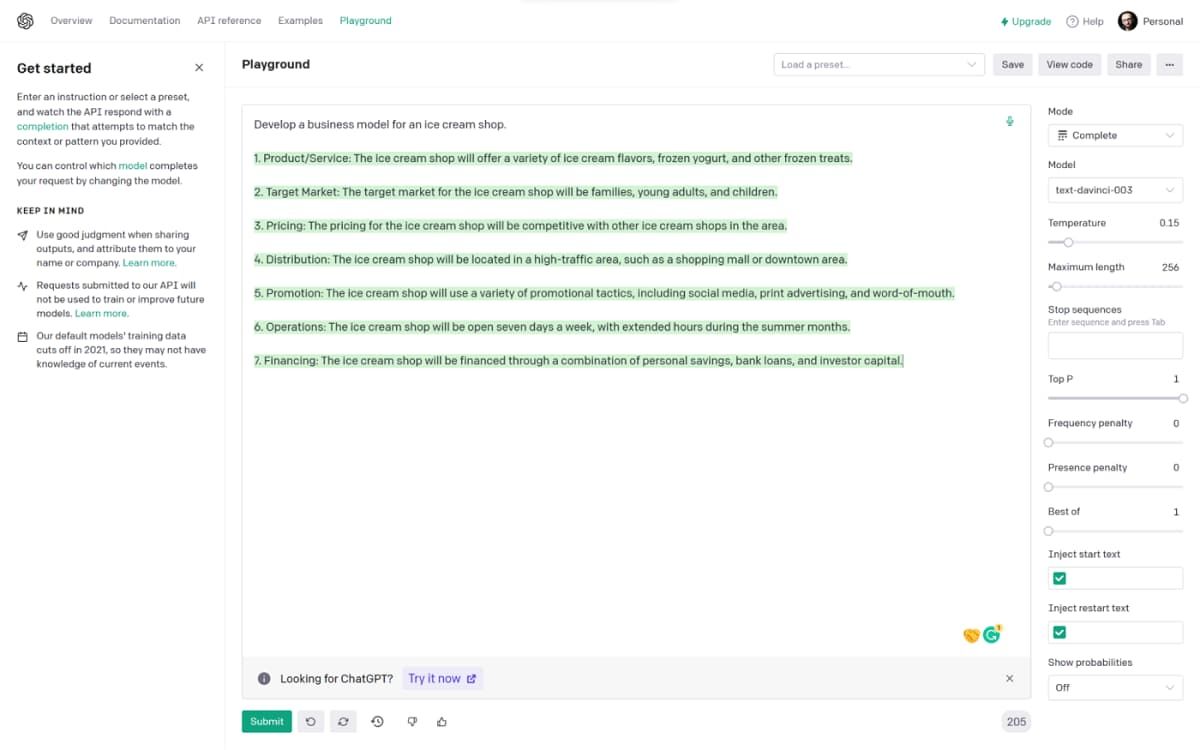Click the Load a preset field
1200x750 pixels.
tap(878, 64)
